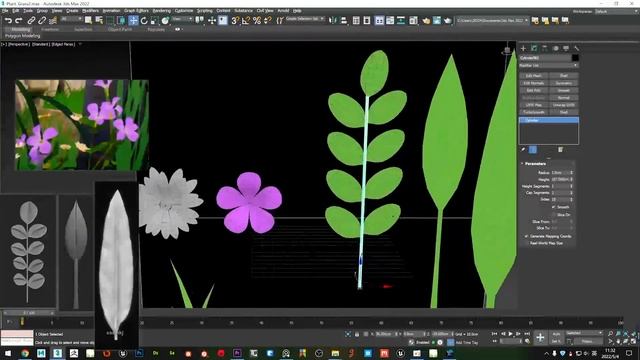640x360 pixels.
Task: Toggle Generate Mapping Coords checkbox
Action: tap(527, 236)
